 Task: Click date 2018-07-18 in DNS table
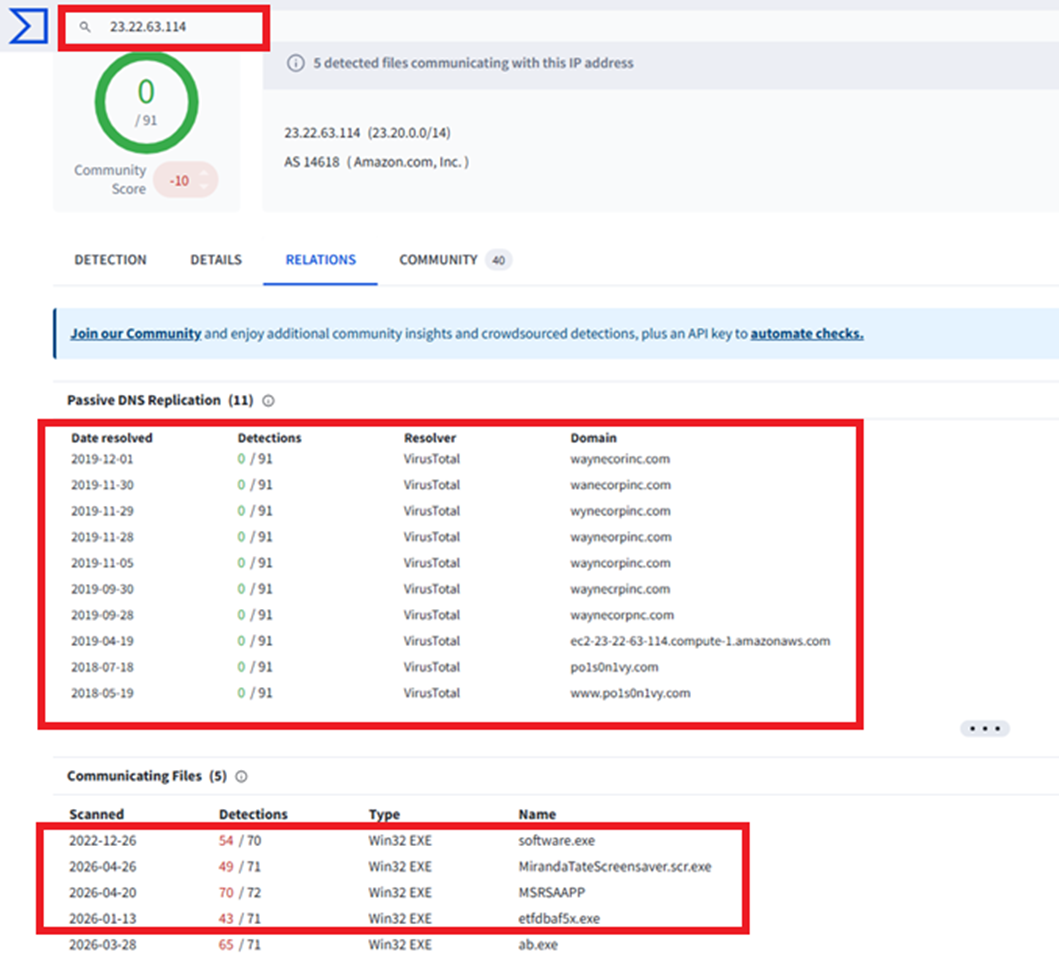pyautogui.click(x=102, y=667)
